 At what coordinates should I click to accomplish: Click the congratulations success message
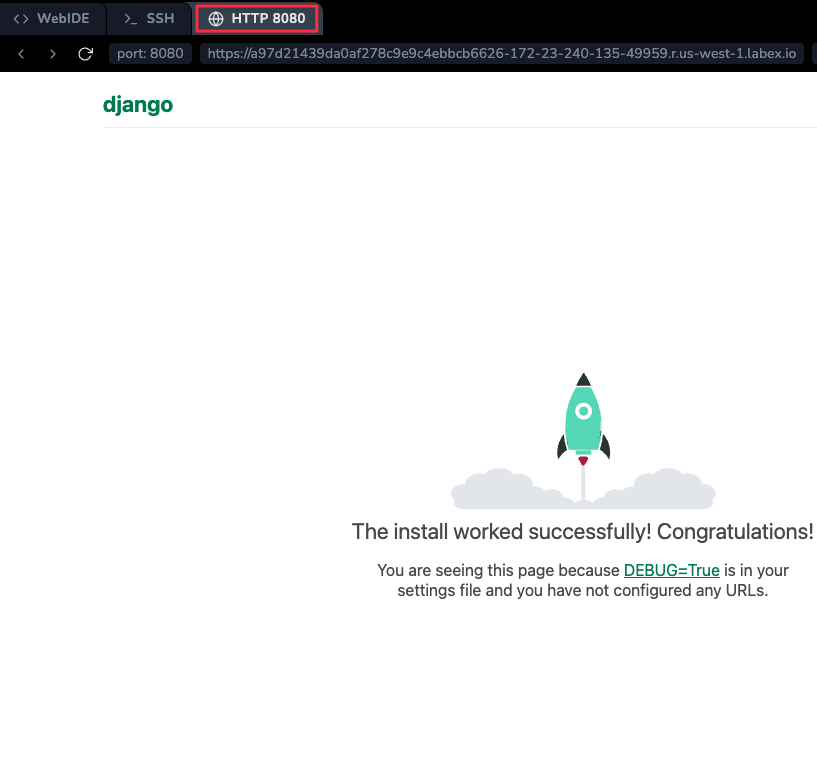582,532
